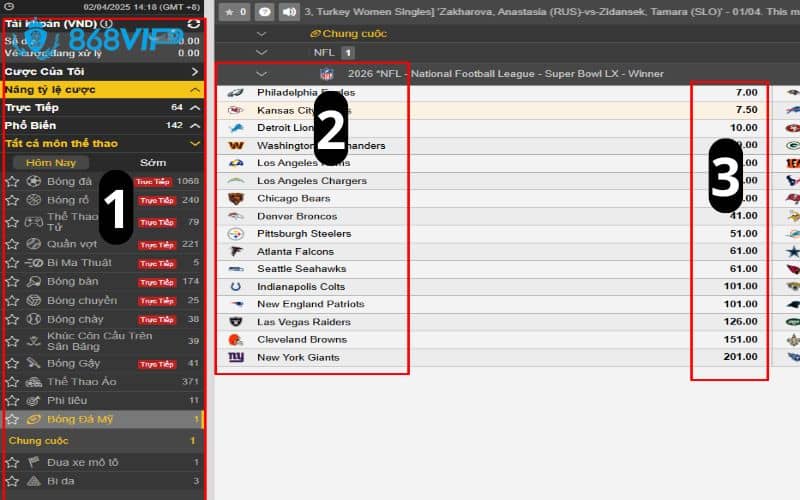Click the New York Giants logo
Viewport: 800px width, 500px height.
tap(236, 357)
